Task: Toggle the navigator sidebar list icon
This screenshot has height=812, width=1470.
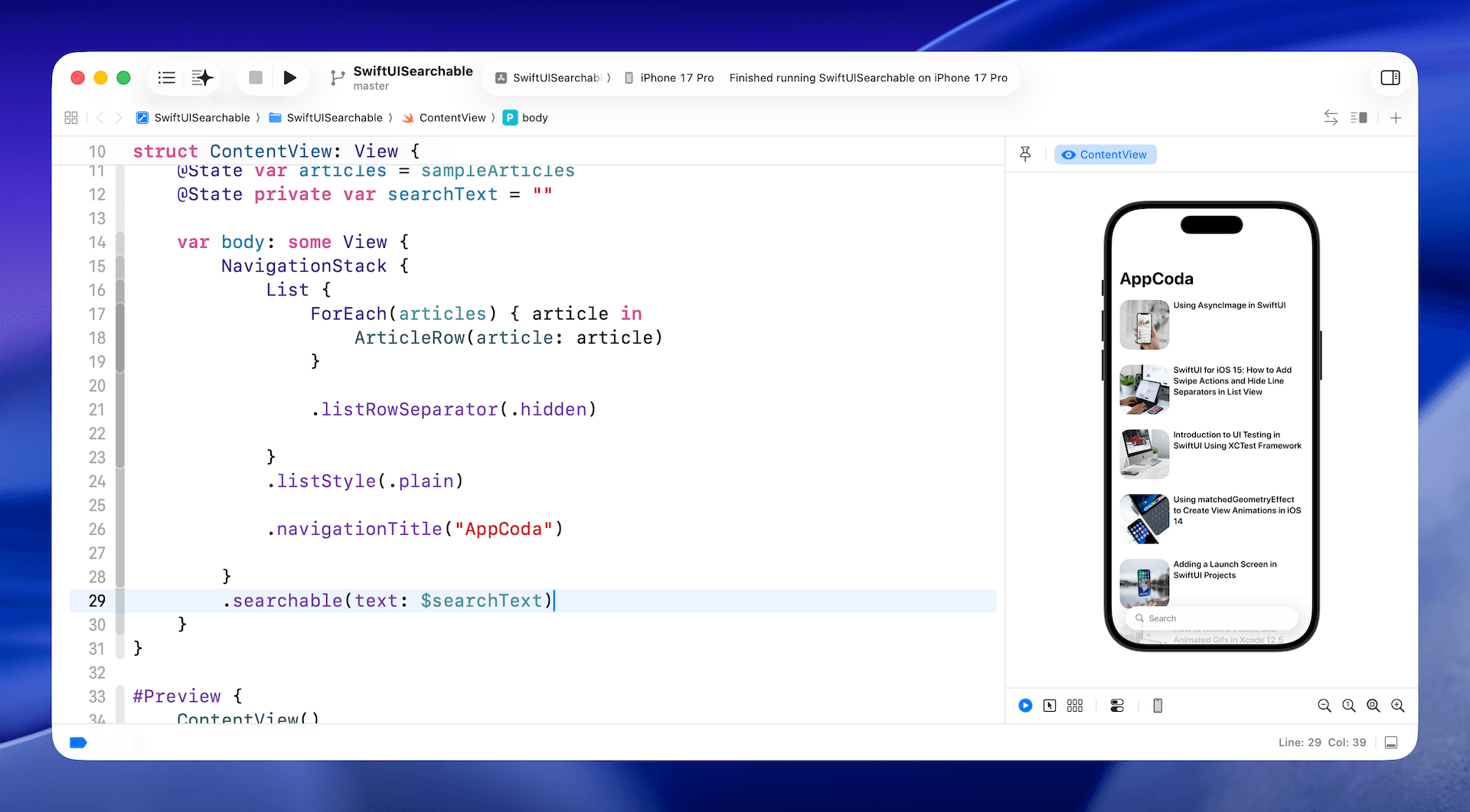Action: [x=166, y=77]
